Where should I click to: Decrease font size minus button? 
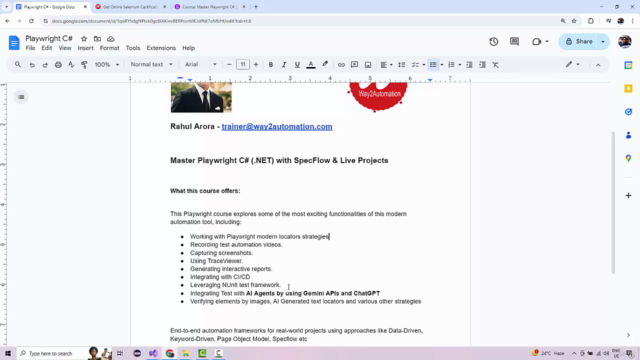(229, 64)
